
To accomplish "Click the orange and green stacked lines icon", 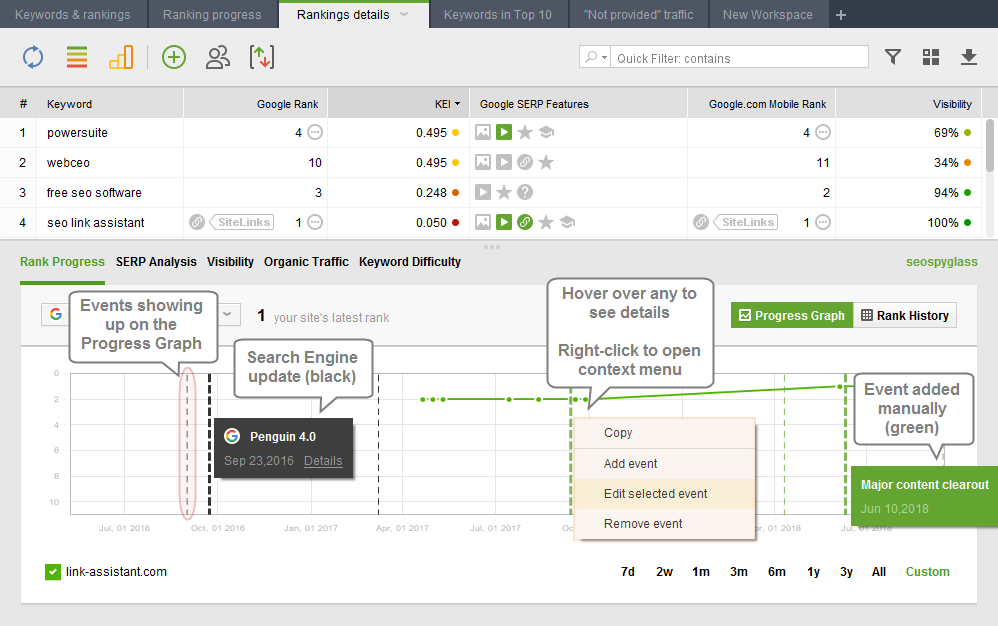I will click(77, 57).
